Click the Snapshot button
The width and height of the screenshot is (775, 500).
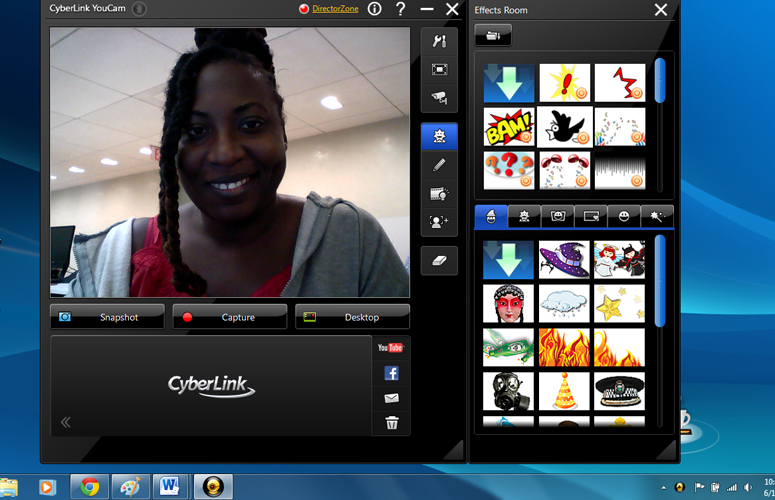(107, 317)
